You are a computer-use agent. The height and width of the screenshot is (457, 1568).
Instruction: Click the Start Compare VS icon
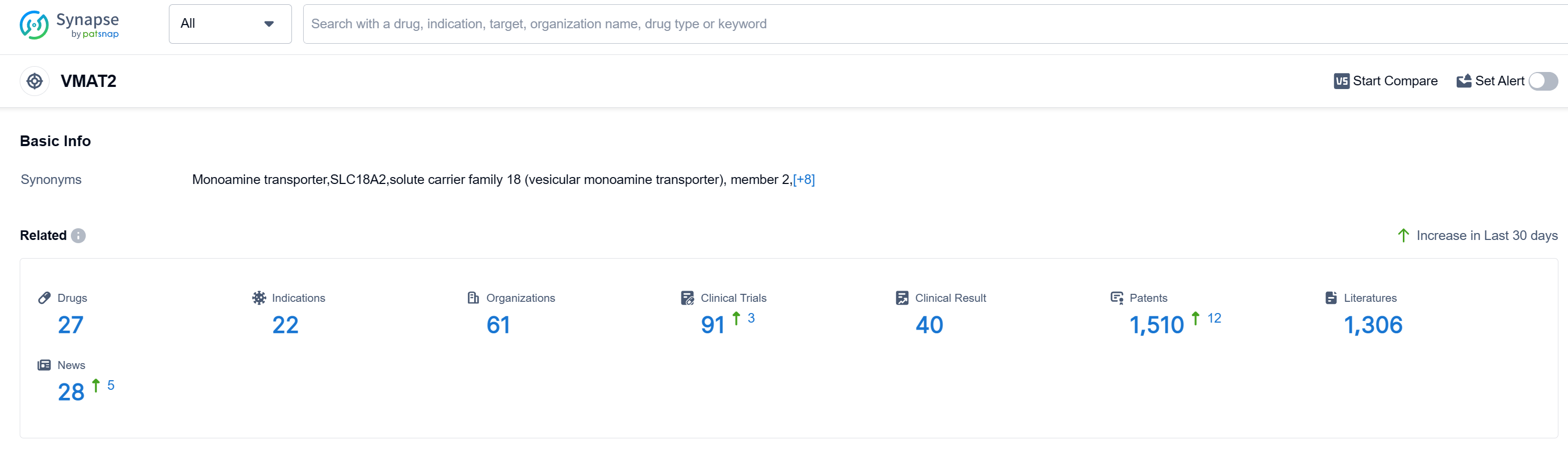[x=1341, y=81]
